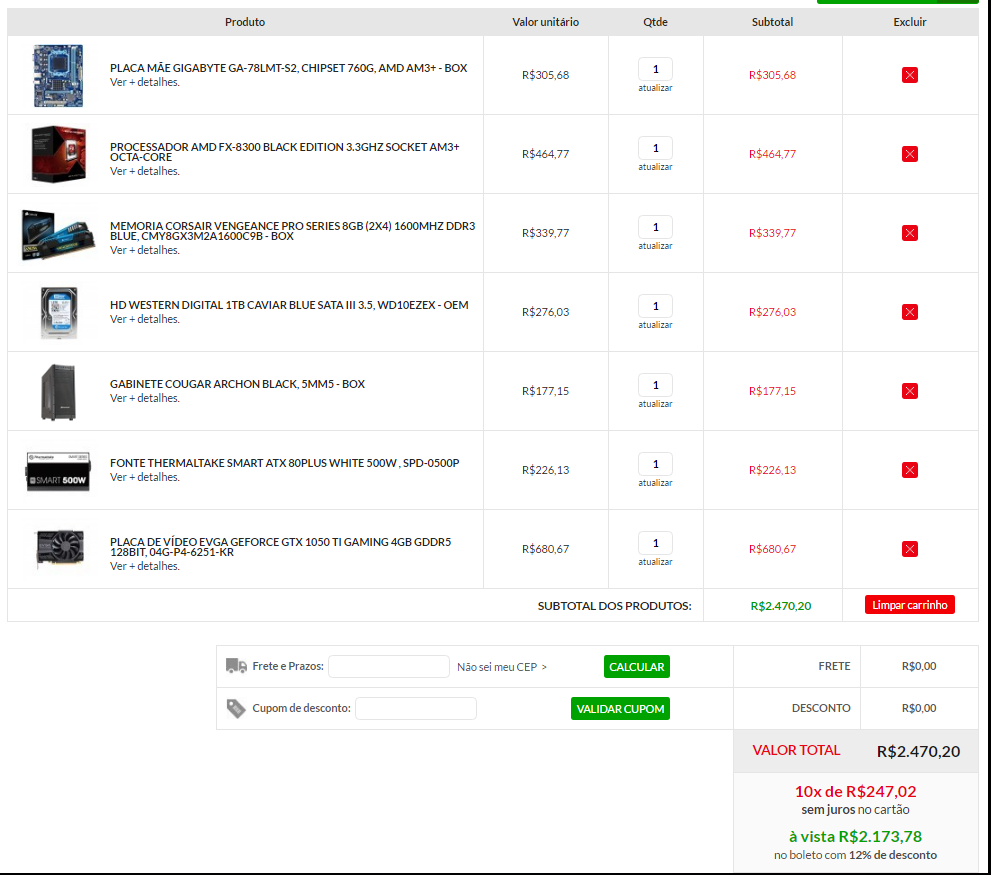Open the Thermaltake Smart 500W image
991x875 pixels.
pos(58,471)
